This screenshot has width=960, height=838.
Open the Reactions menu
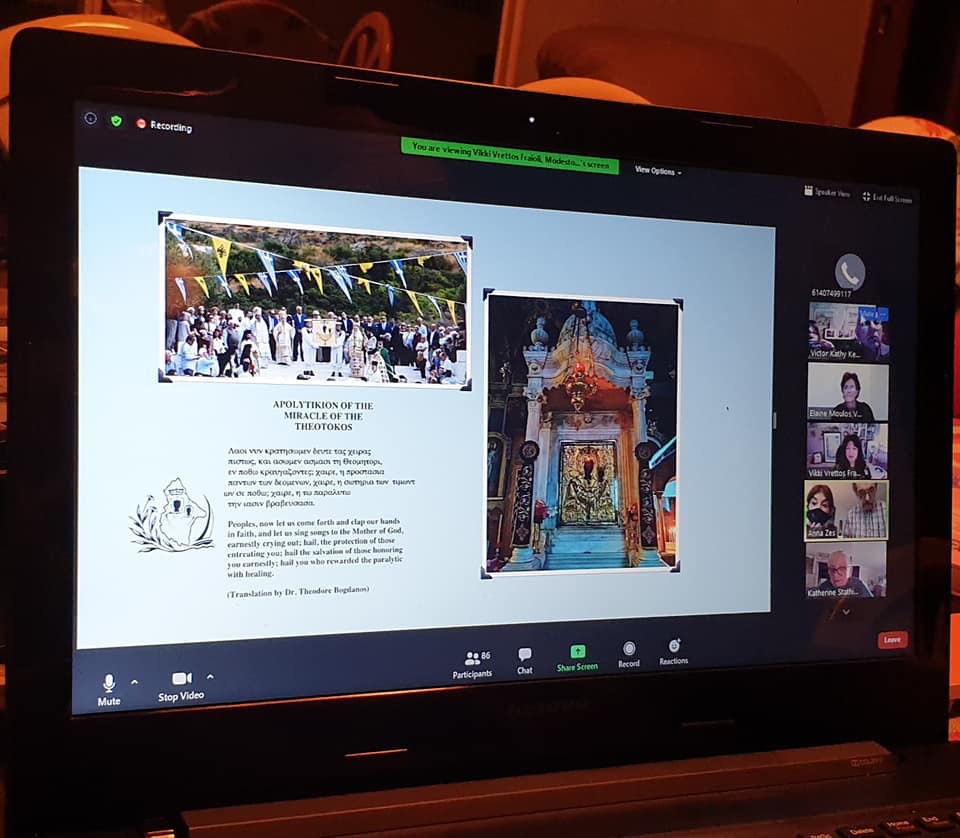[x=674, y=651]
